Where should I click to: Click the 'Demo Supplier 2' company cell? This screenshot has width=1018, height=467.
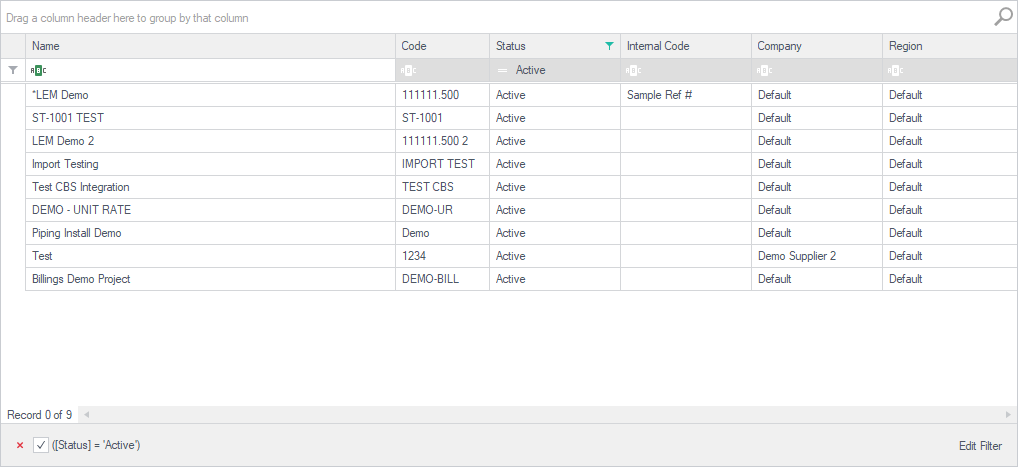[x=817, y=256]
